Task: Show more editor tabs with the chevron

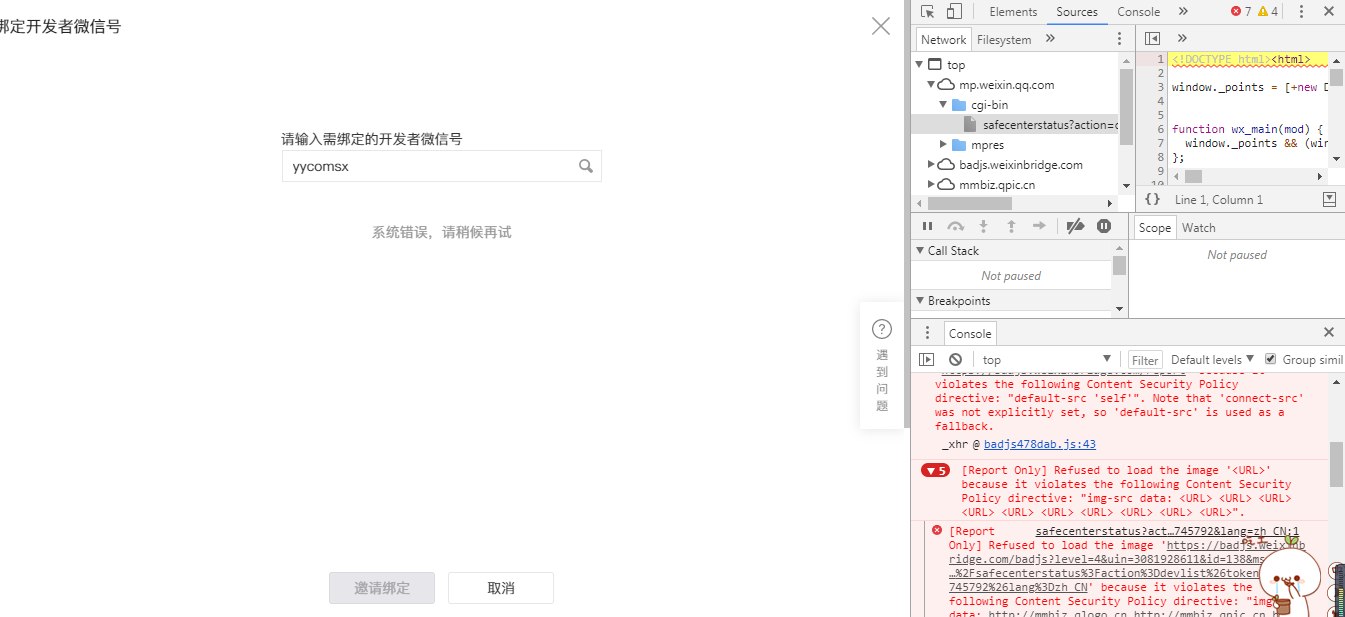Action: pyautogui.click(x=1181, y=39)
